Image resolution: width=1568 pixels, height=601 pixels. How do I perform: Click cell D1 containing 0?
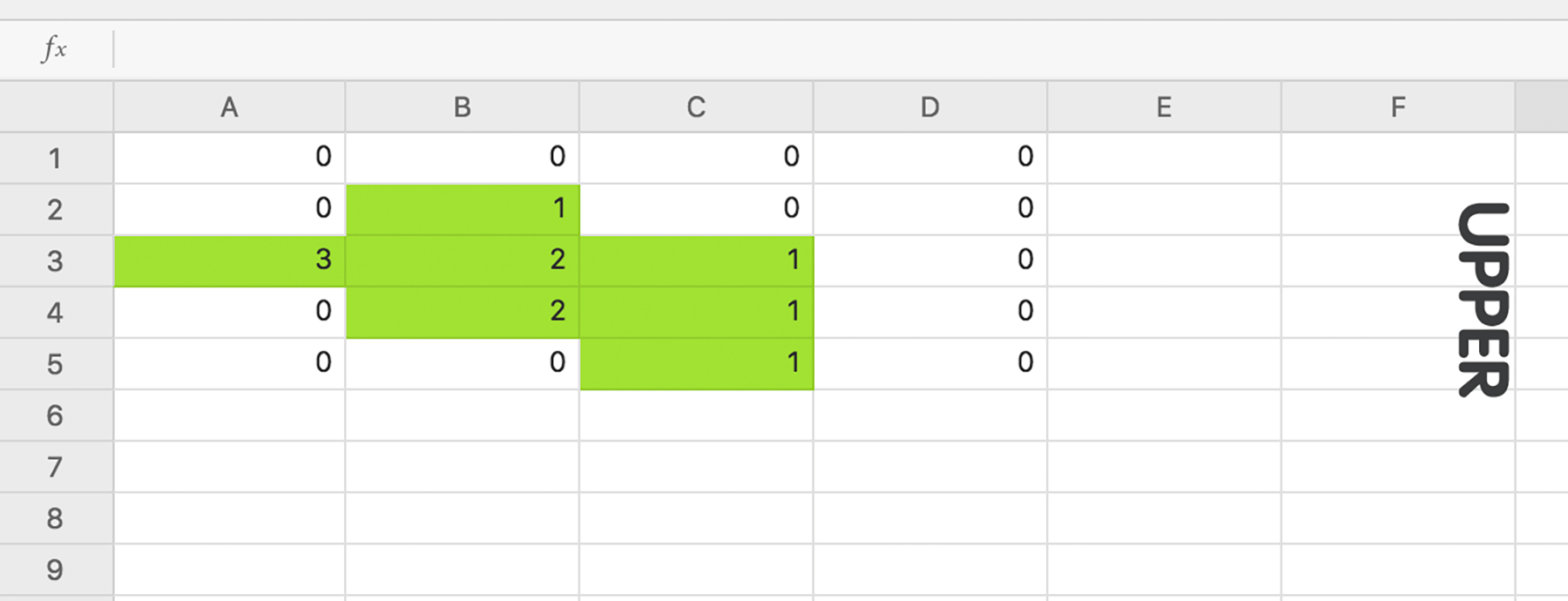(930, 158)
